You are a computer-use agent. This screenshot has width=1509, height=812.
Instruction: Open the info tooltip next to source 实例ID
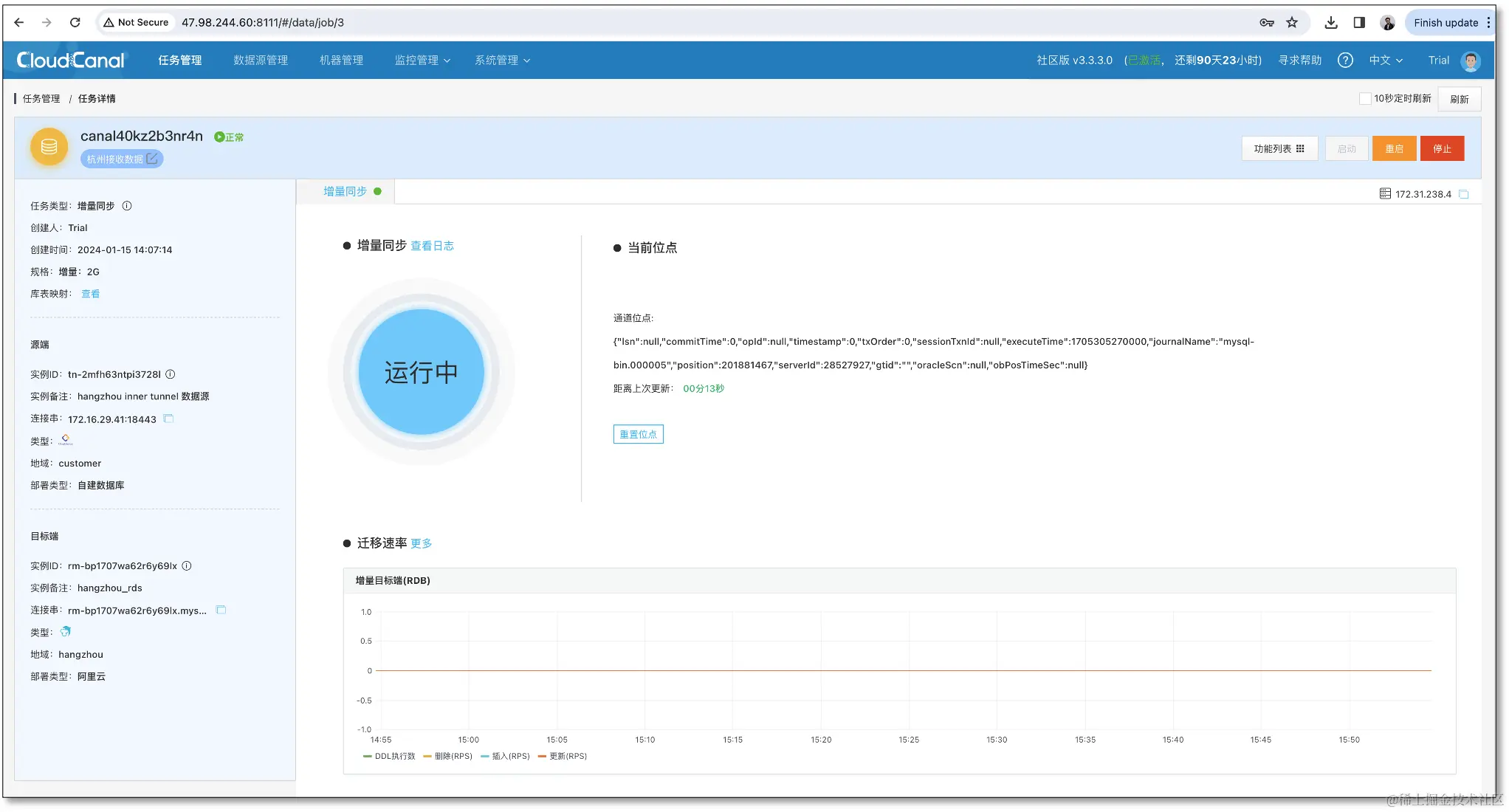pyautogui.click(x=170, y=374)
